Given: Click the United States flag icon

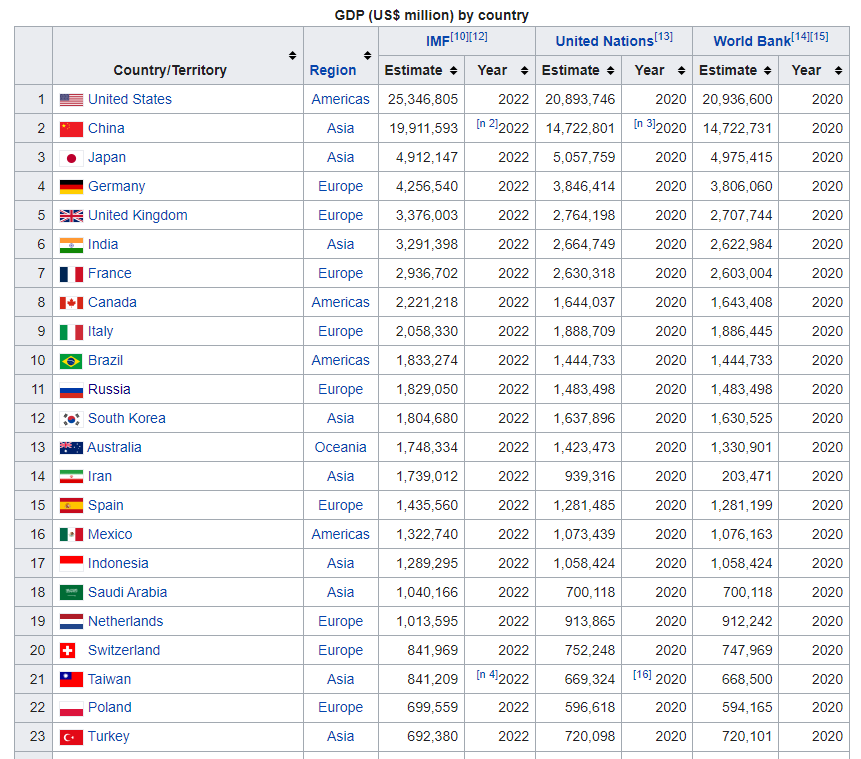Looking at the screenshot, I should (71, 100).
